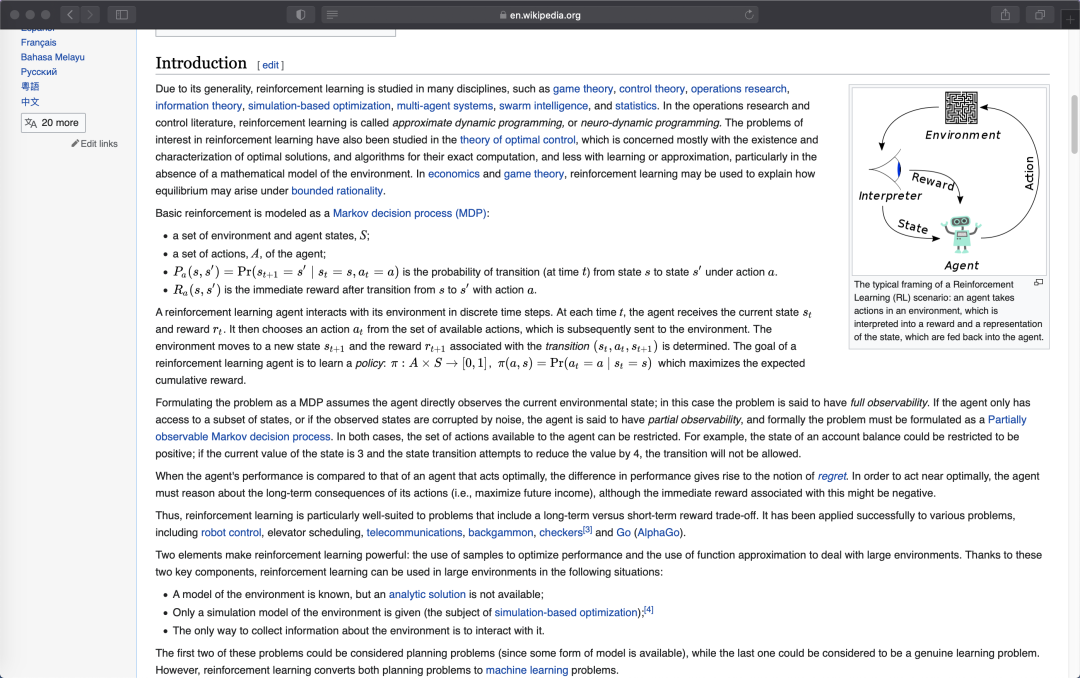Show tab overview icon
Screen dimensions: 1080x678
click(1040, 14)
